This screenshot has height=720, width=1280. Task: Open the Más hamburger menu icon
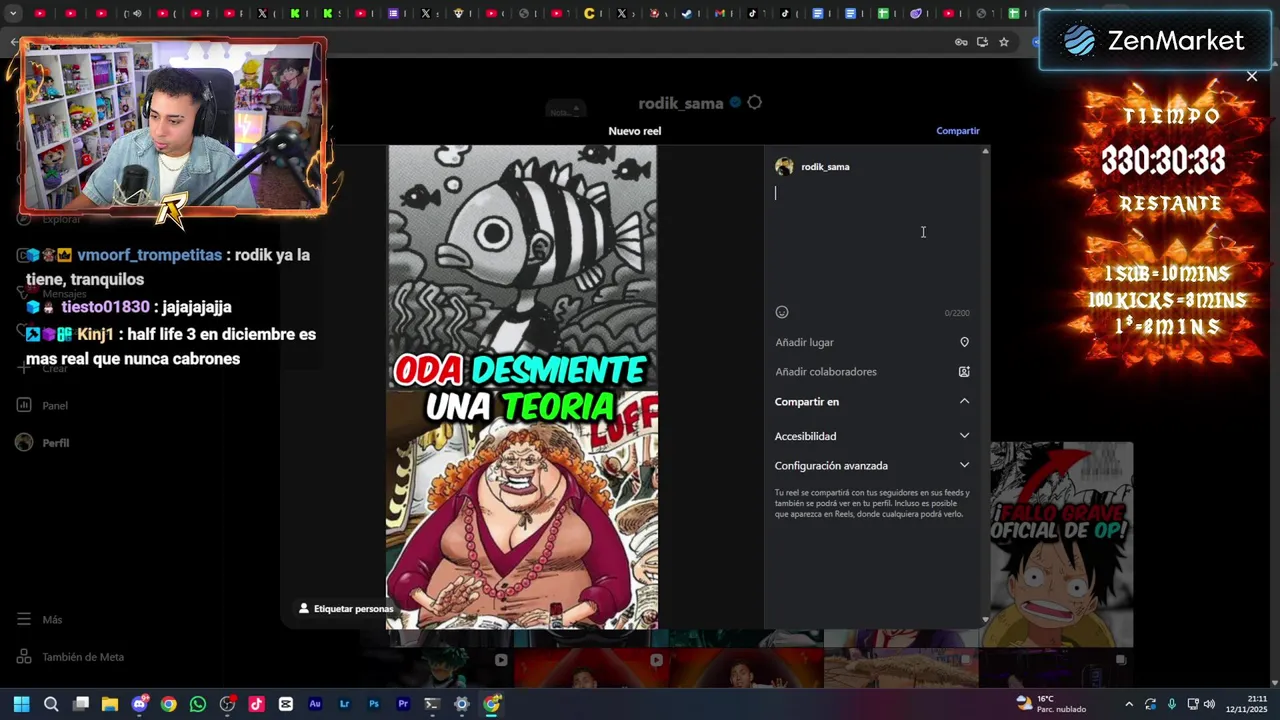[x=24, y=619]
